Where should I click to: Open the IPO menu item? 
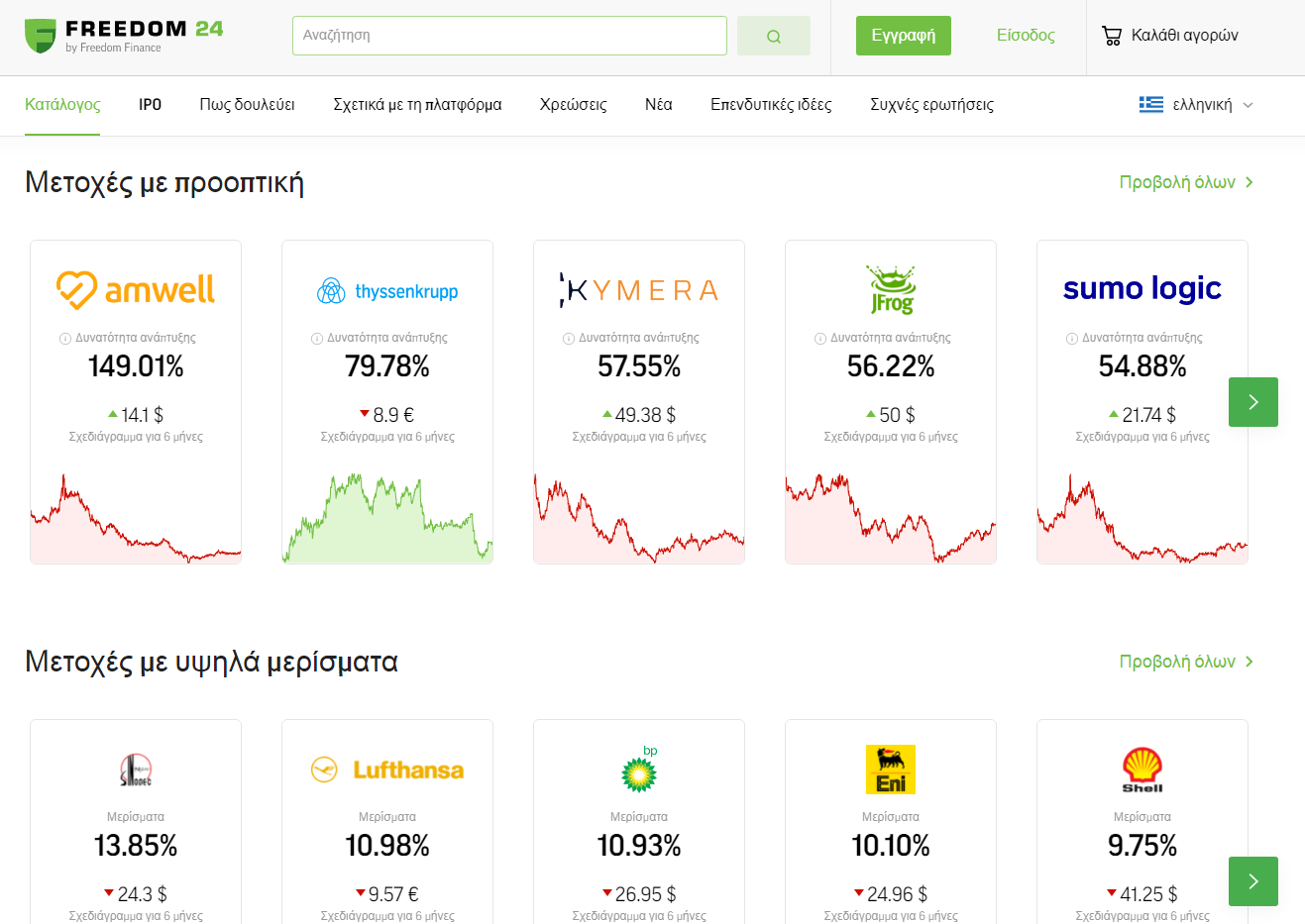(x=150, y=105)
